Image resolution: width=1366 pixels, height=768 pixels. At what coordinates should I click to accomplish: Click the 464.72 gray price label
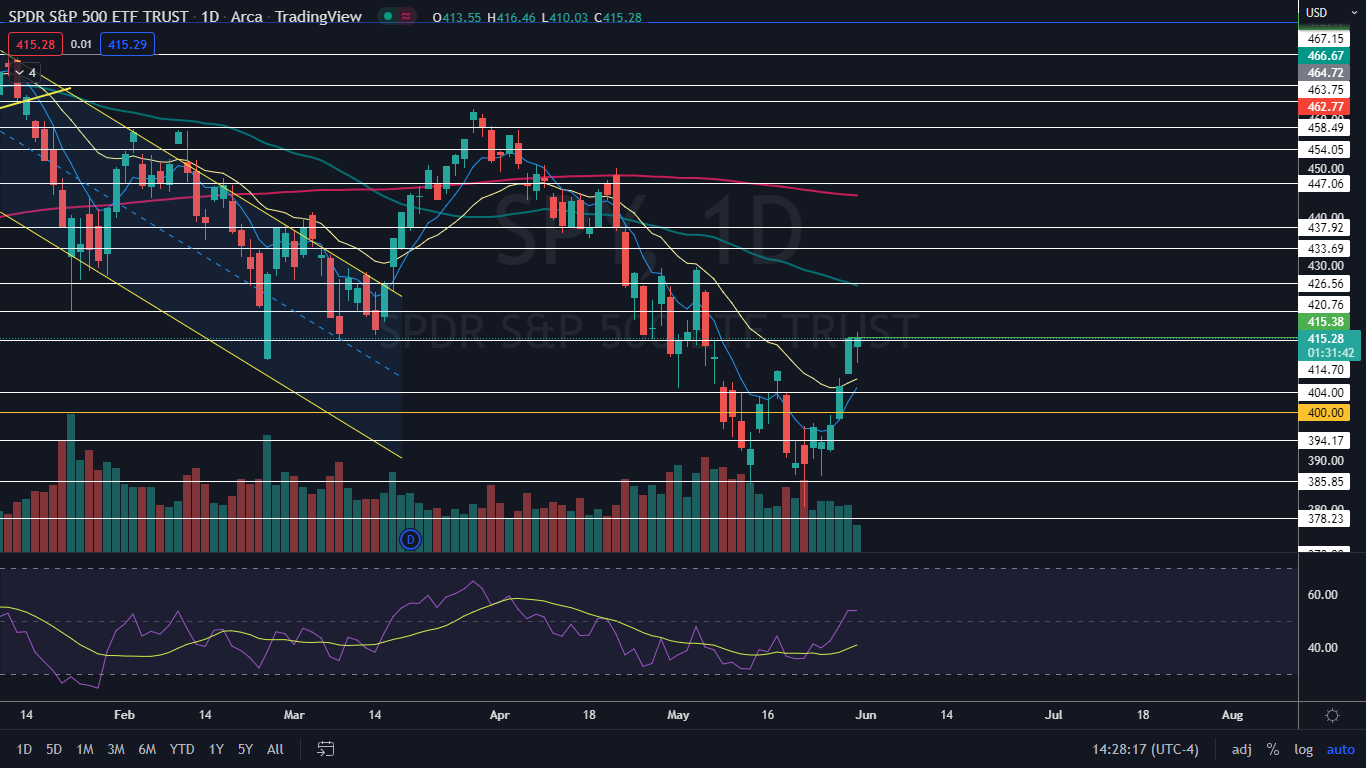(1323, 73)
